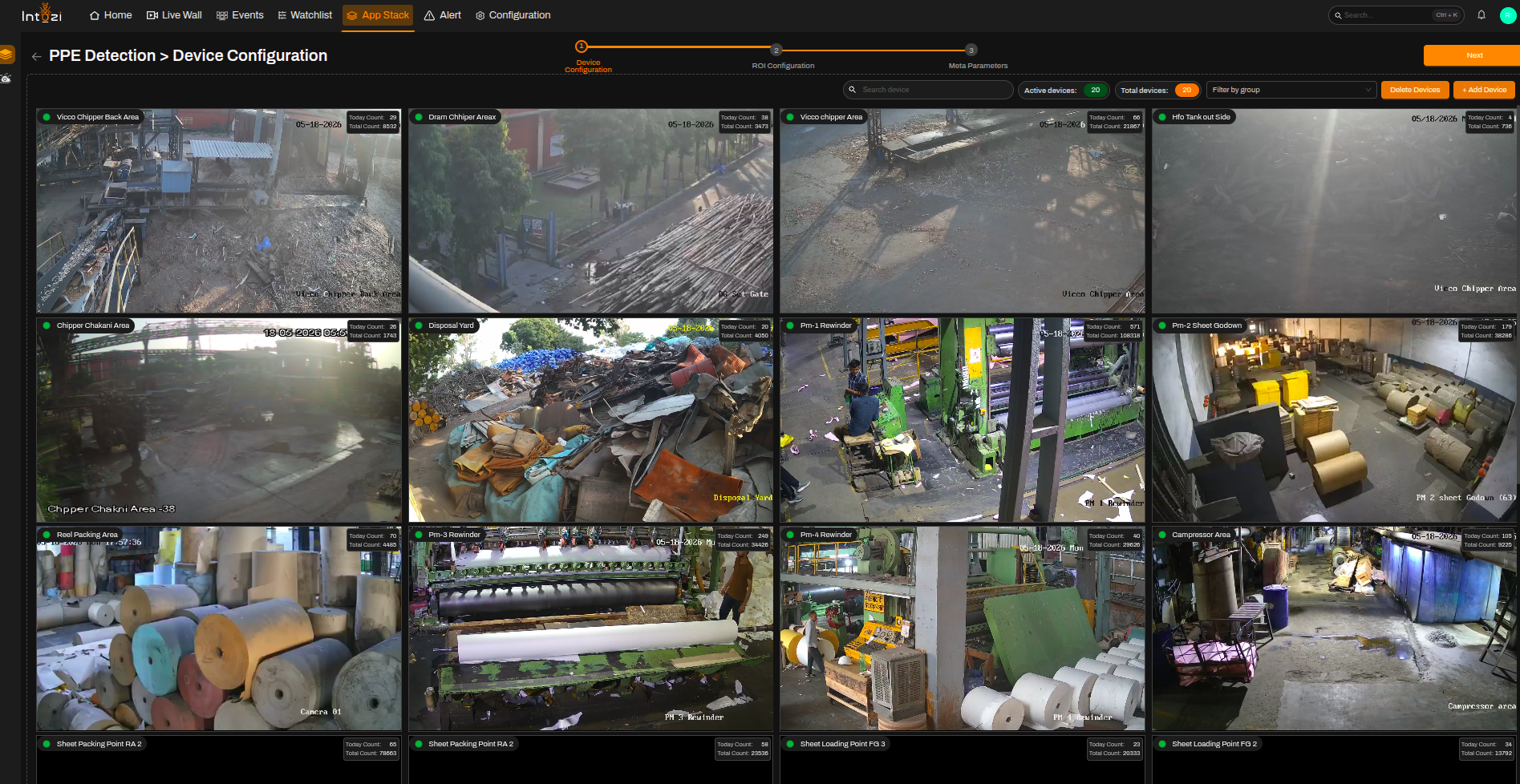The height and width of the screenshot is (784, 1520).
Task: Click the count box on Vicco Chipper Back Area
Action: click(x=372, y=122)
